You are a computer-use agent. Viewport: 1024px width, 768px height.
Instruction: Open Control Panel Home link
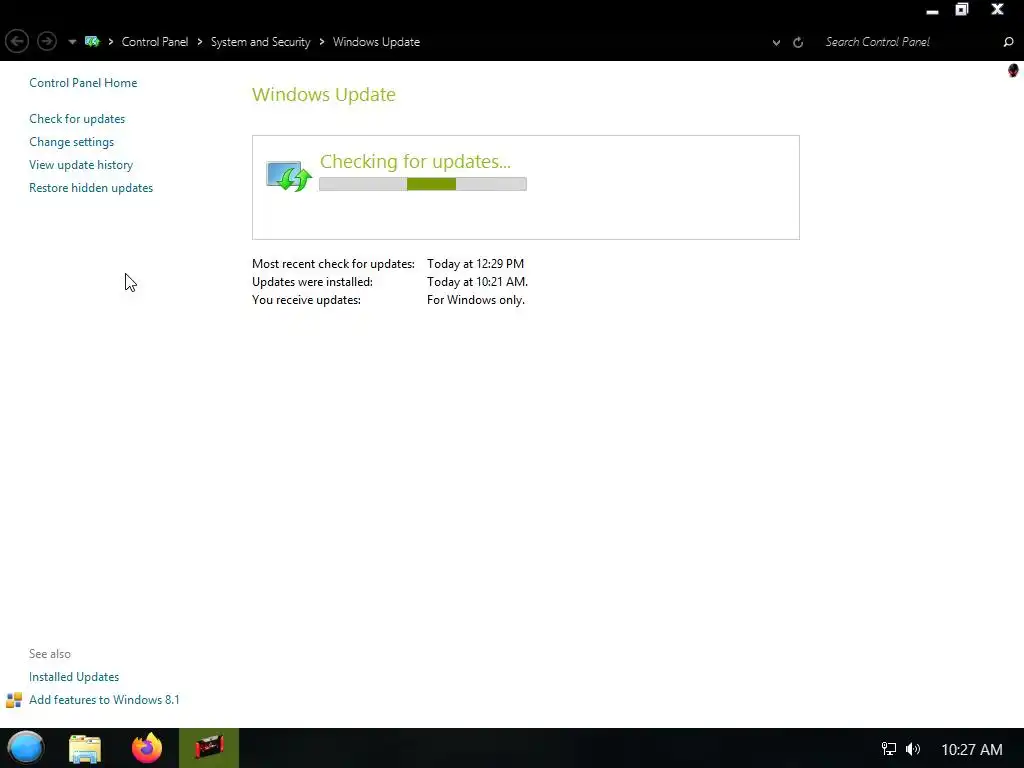[83, 83]
